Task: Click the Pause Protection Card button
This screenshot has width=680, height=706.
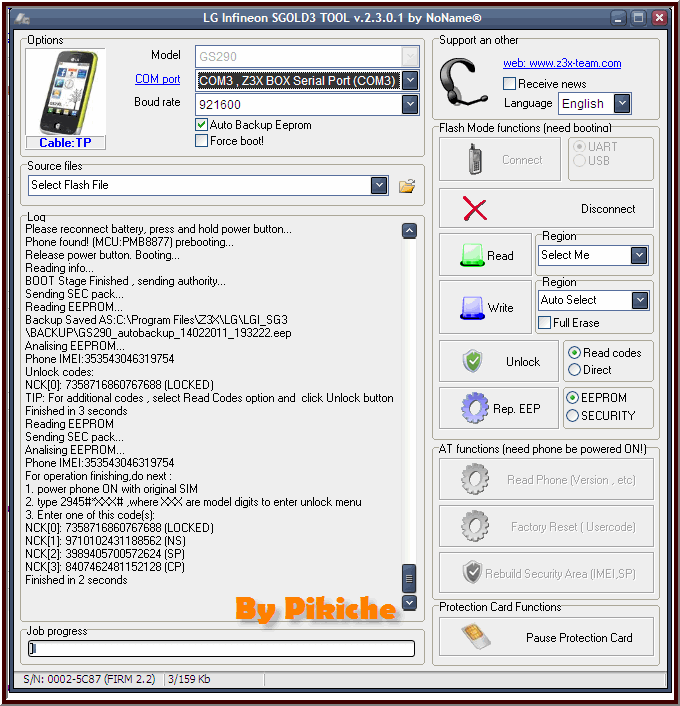Action: point(546,637)
